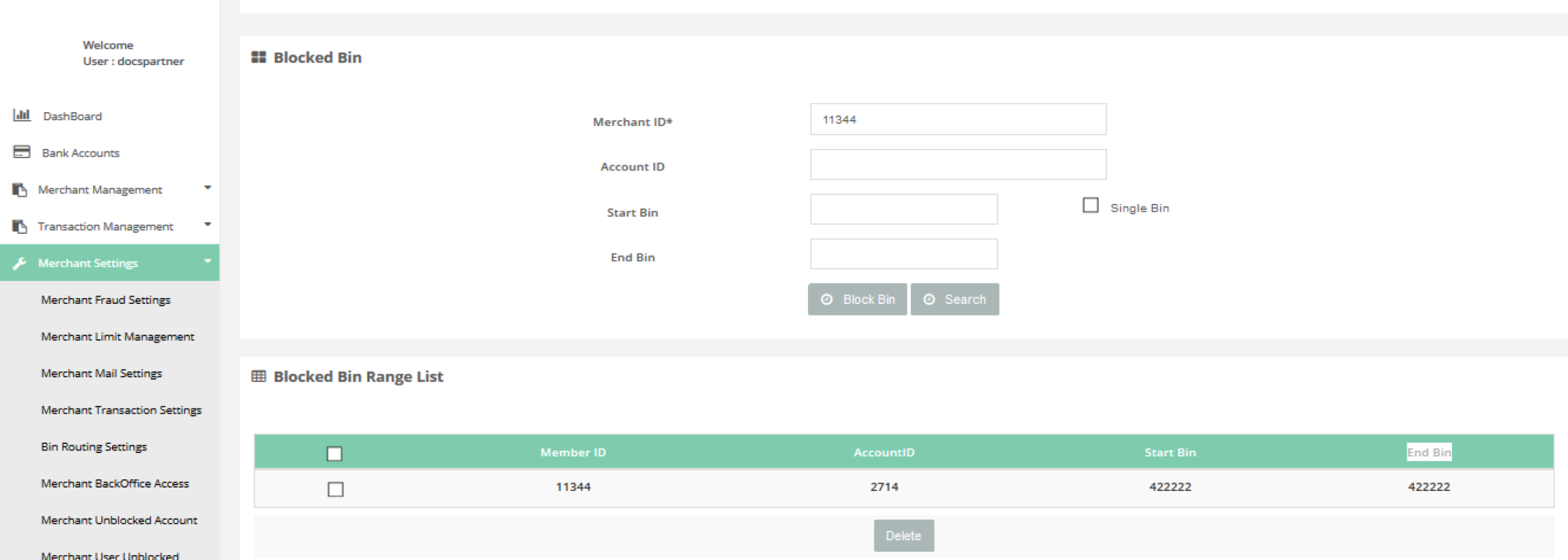
Task: Expand Merchant Management dropdown arrow
Action: pos(208,188)
